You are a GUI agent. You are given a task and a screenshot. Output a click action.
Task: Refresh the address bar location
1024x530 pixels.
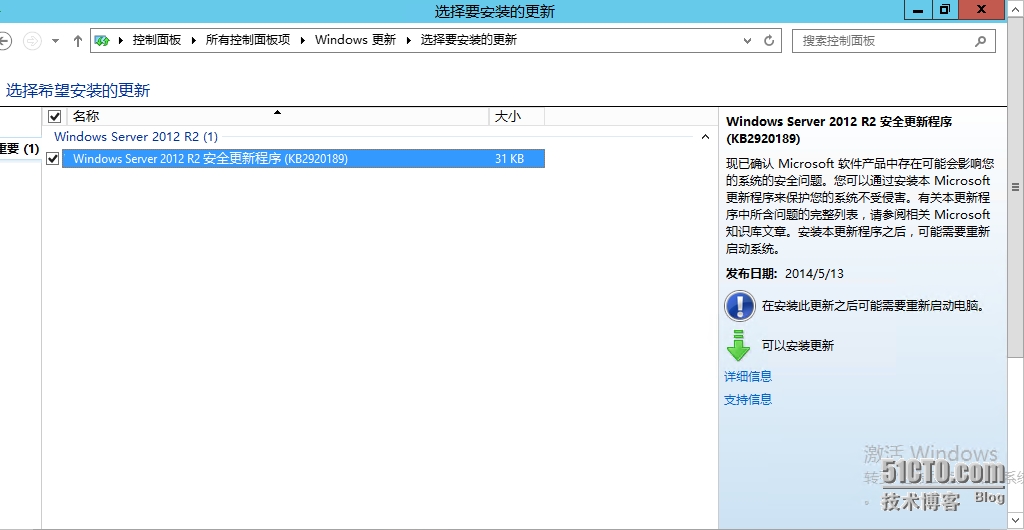769,40
